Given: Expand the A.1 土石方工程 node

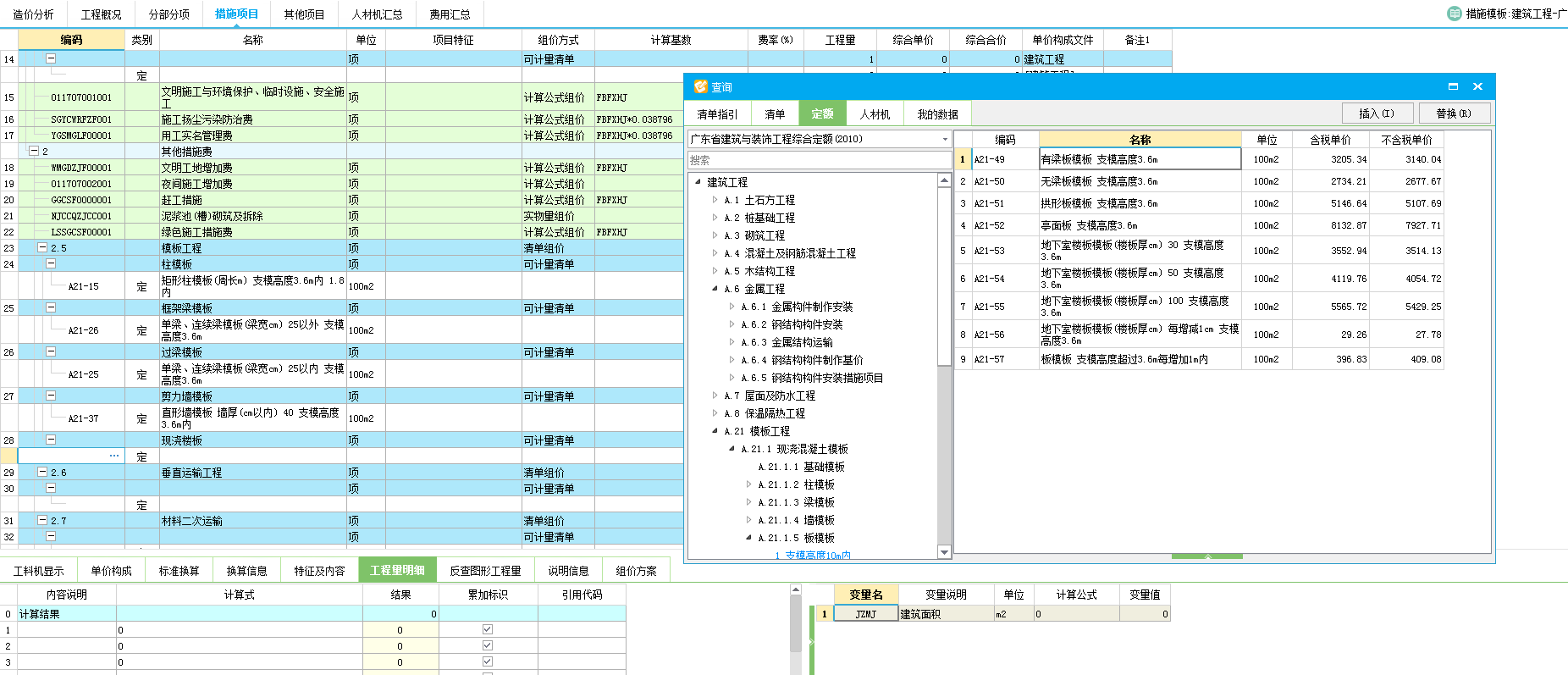Looking at the screenshot, I should click(715, 200).
